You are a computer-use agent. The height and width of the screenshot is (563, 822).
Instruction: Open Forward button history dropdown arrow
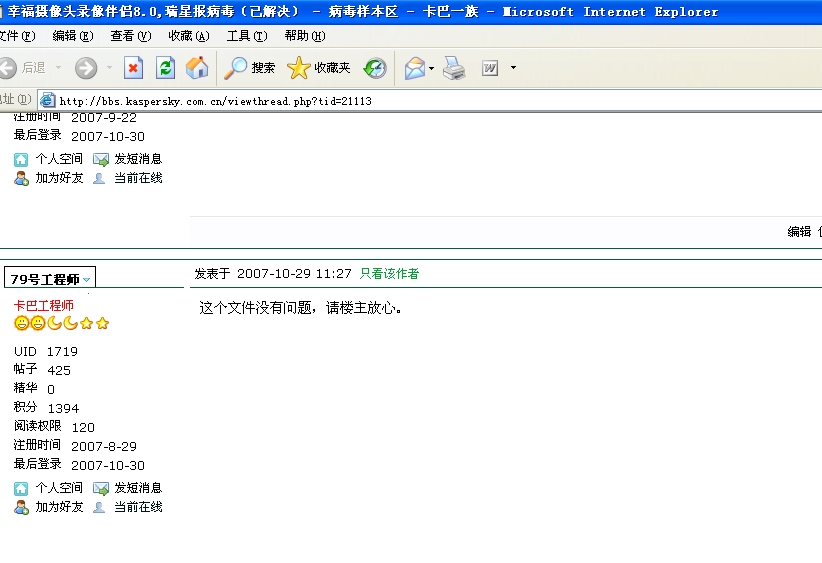point(109,68)
